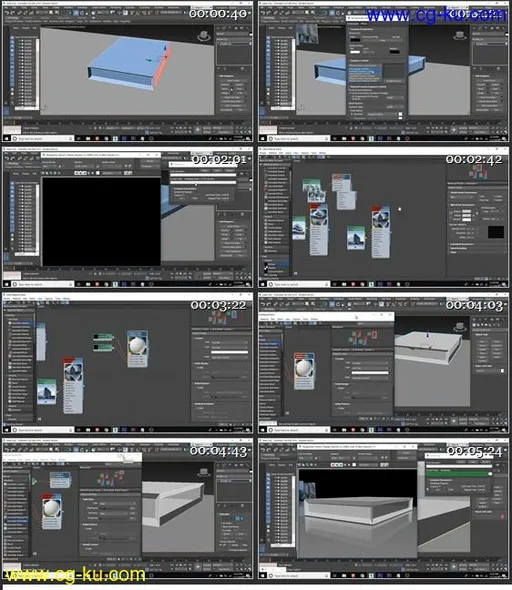Click the ViewCube in the 00:04:03 viewport

point(459,327)
